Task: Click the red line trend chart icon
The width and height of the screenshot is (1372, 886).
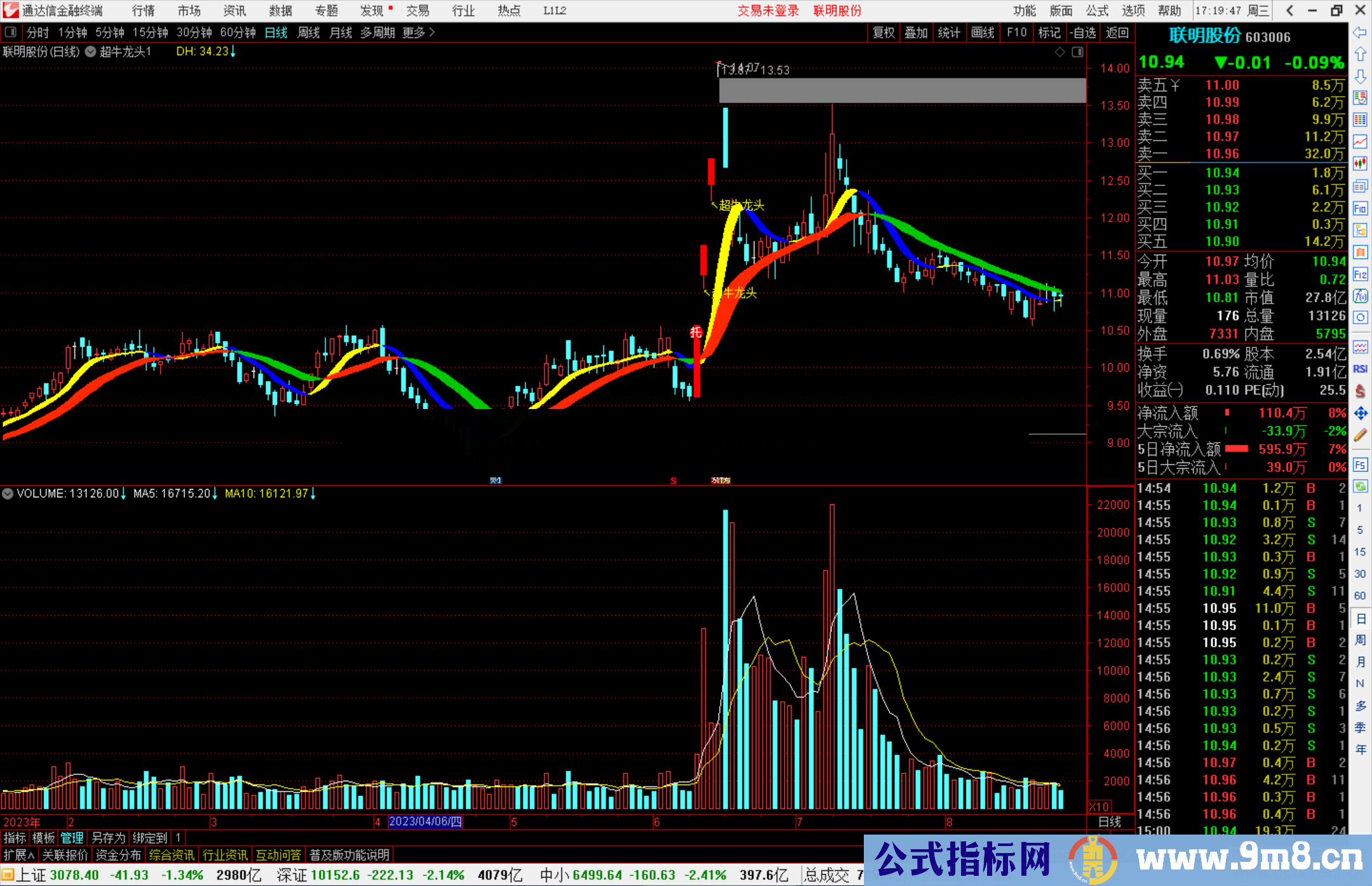Action: click(x=1360, y=142)
